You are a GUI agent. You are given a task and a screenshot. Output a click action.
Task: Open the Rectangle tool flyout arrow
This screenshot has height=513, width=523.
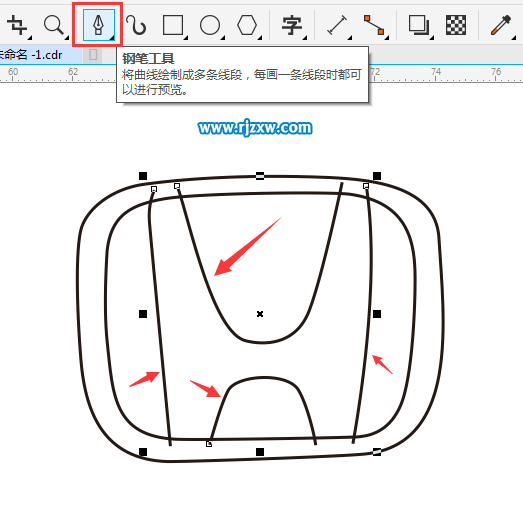coord(186,38)
